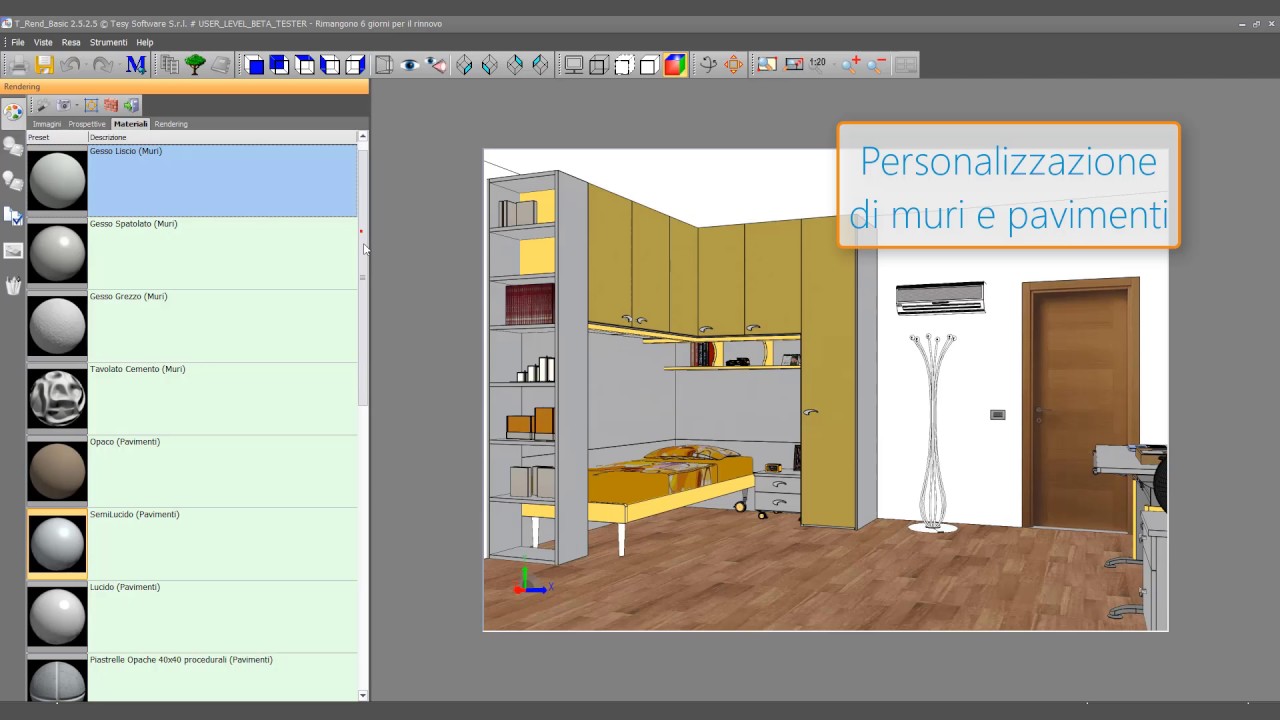1280x720 pixels.
Task: Click the green arrow door icon
Action: tap(131, 105)
